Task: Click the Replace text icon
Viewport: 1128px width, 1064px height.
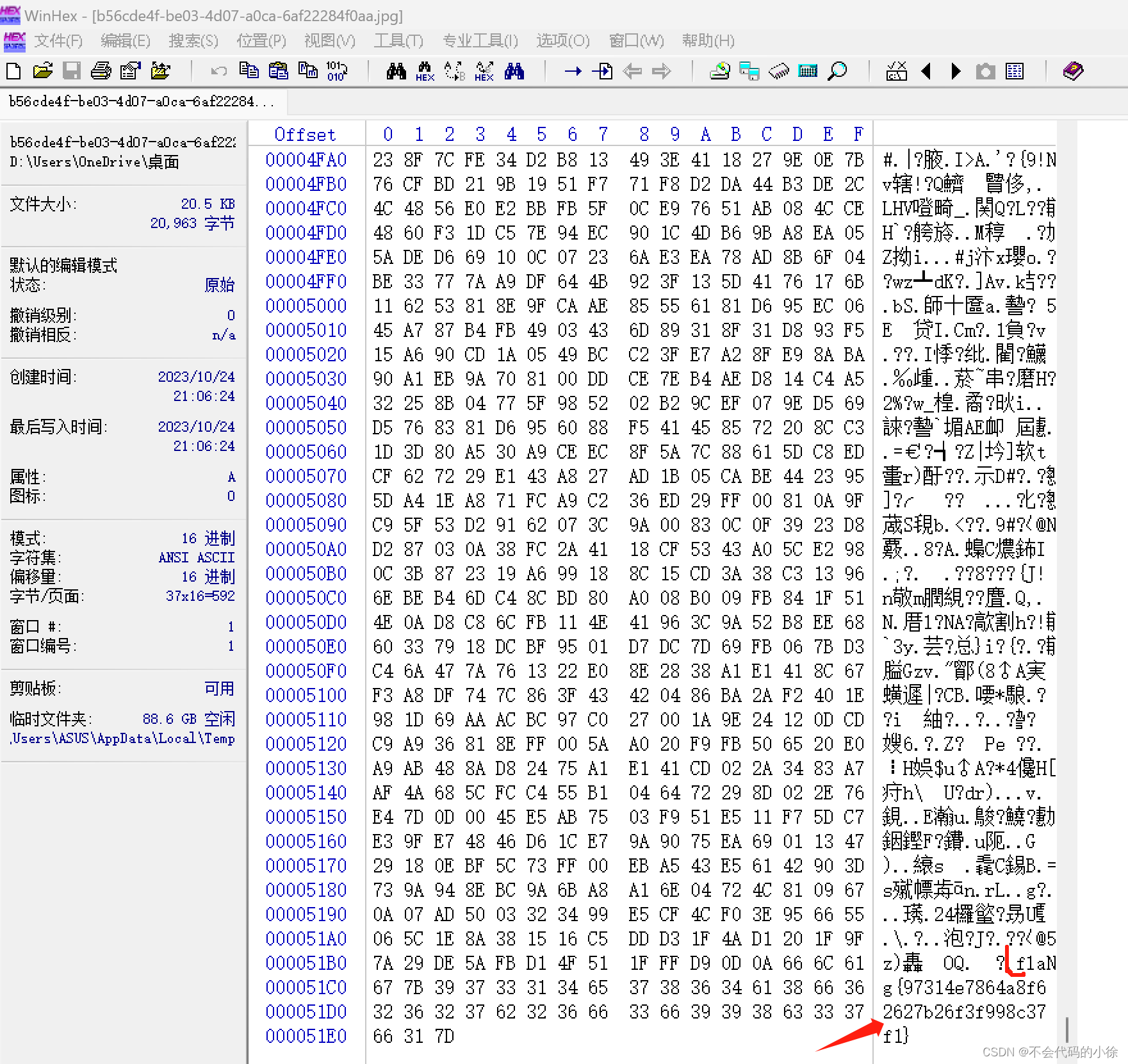Action: (455, 70)
